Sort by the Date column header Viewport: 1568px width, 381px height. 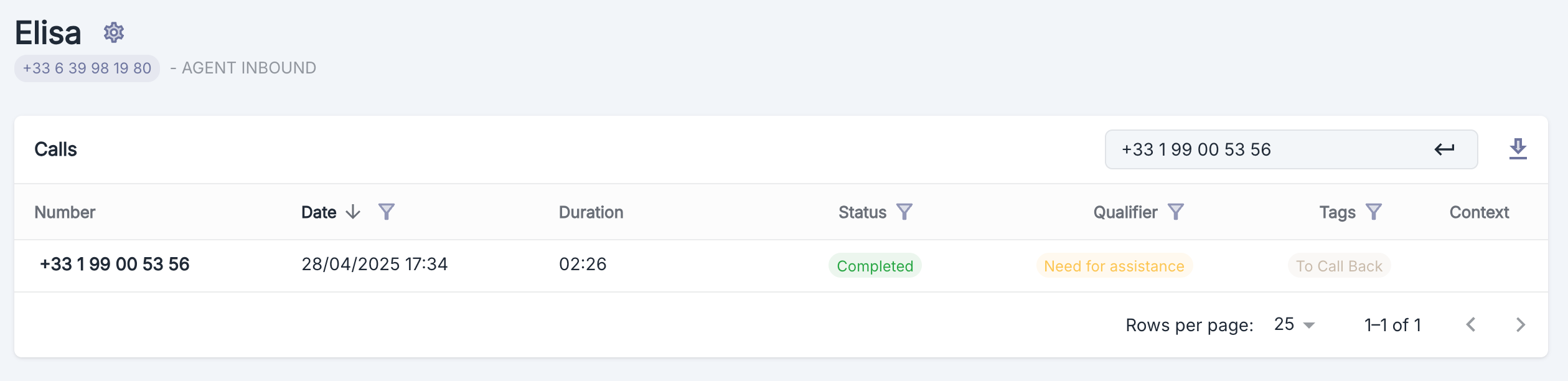pos(319,213)
